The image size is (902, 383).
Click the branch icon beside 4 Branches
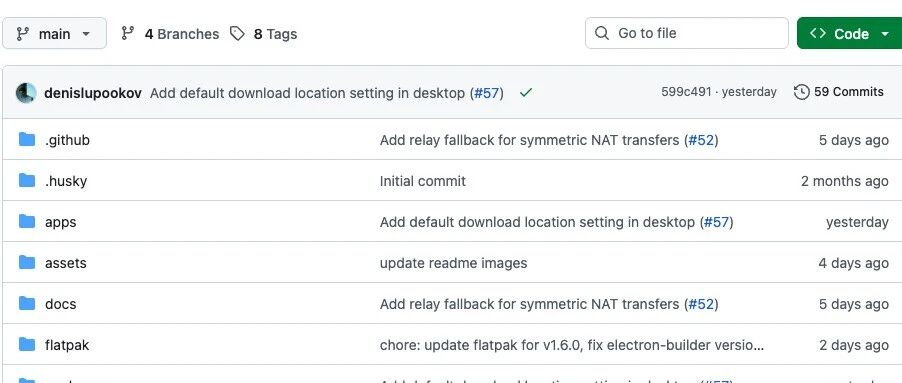click(x=128, y=33)
